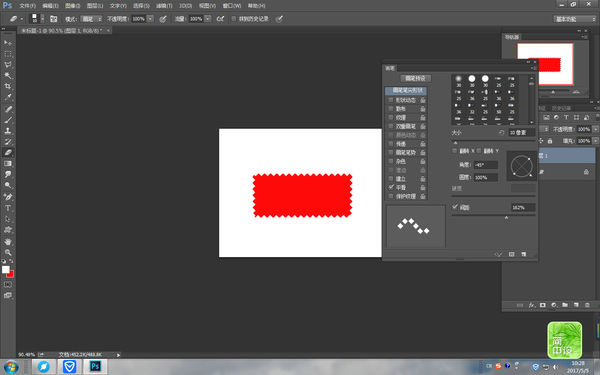Screen dimensions: 600x375
Task: Select the History Brush tool
Action: pos(8,142)
